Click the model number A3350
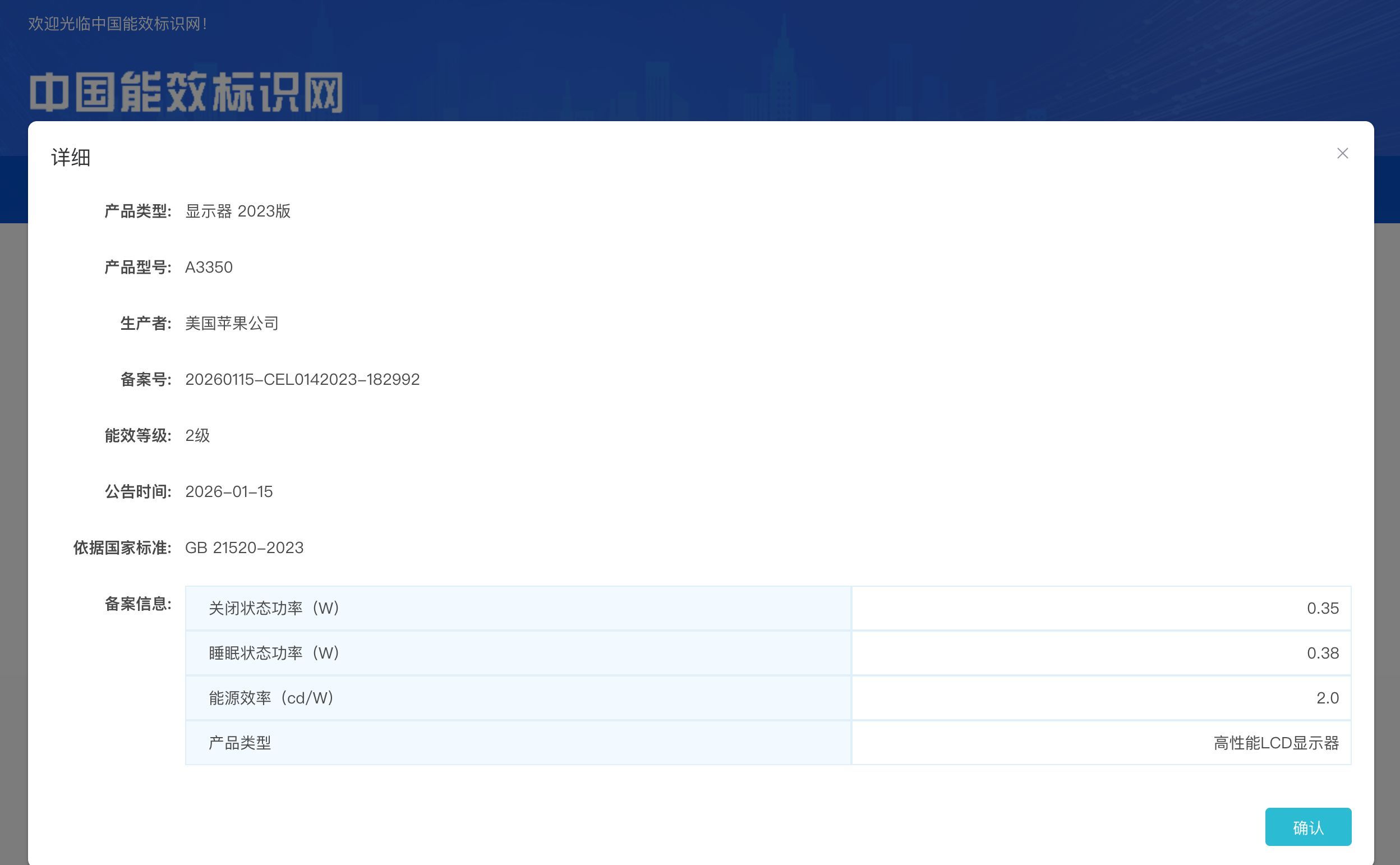Screen dimensions: 1400x865 209,267
